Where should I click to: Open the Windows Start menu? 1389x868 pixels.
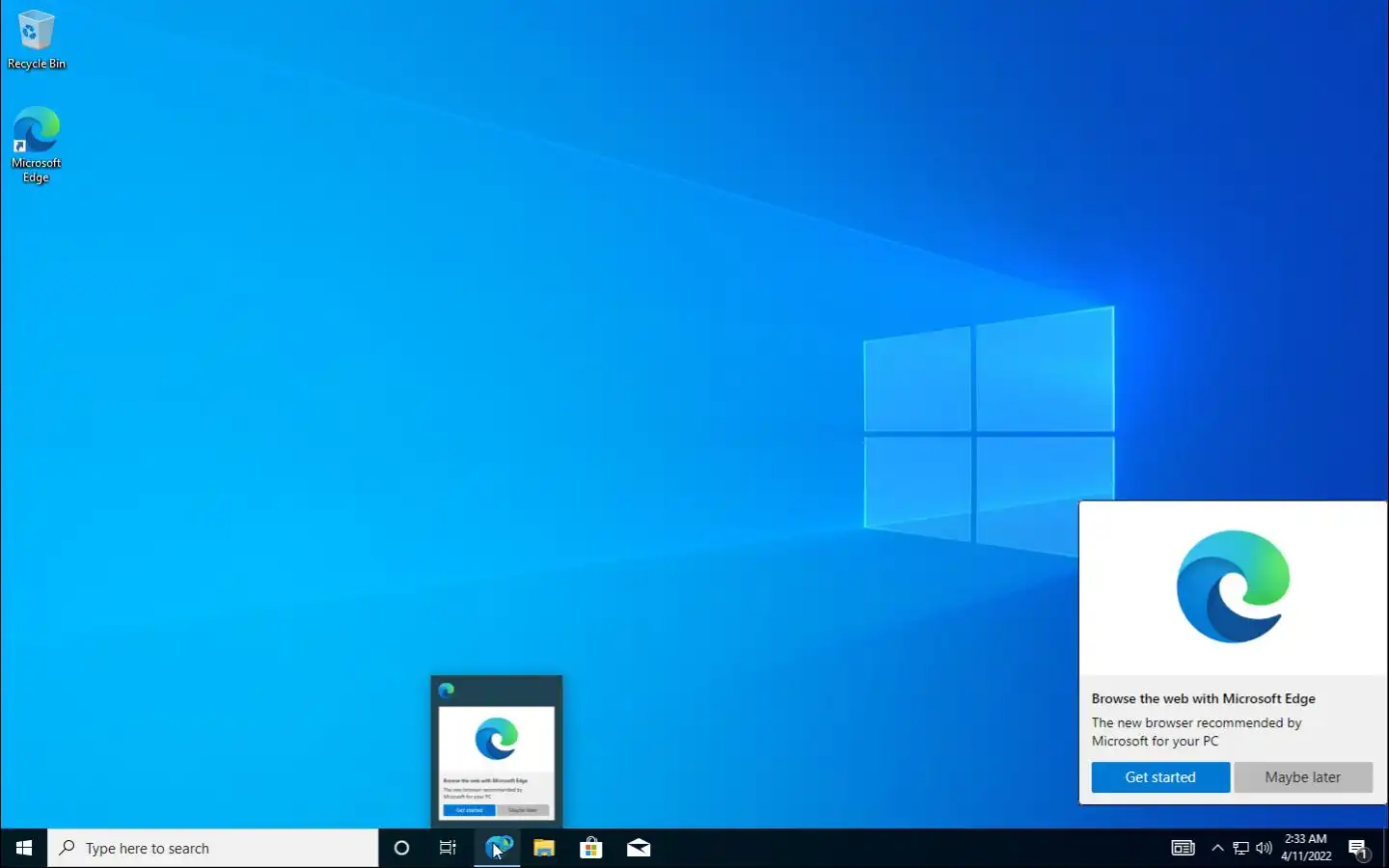tap(24, 848)
